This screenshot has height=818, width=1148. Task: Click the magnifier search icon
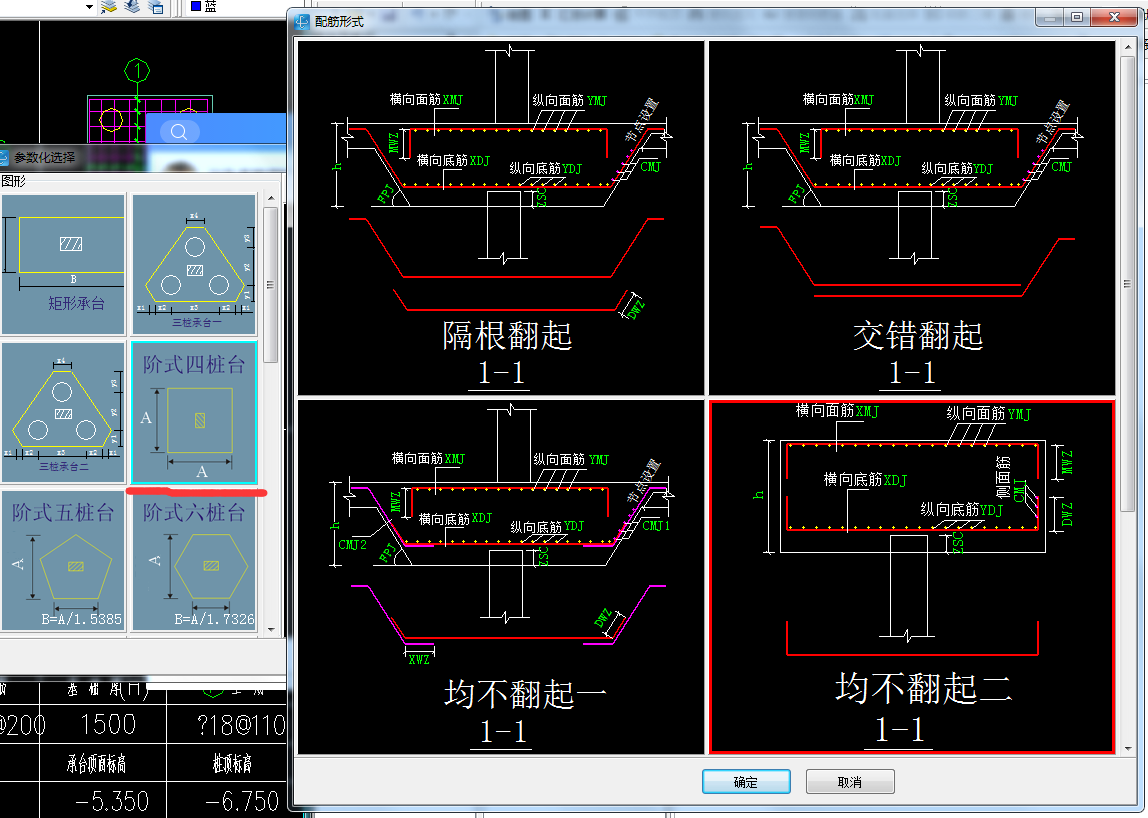coord(179,132)
